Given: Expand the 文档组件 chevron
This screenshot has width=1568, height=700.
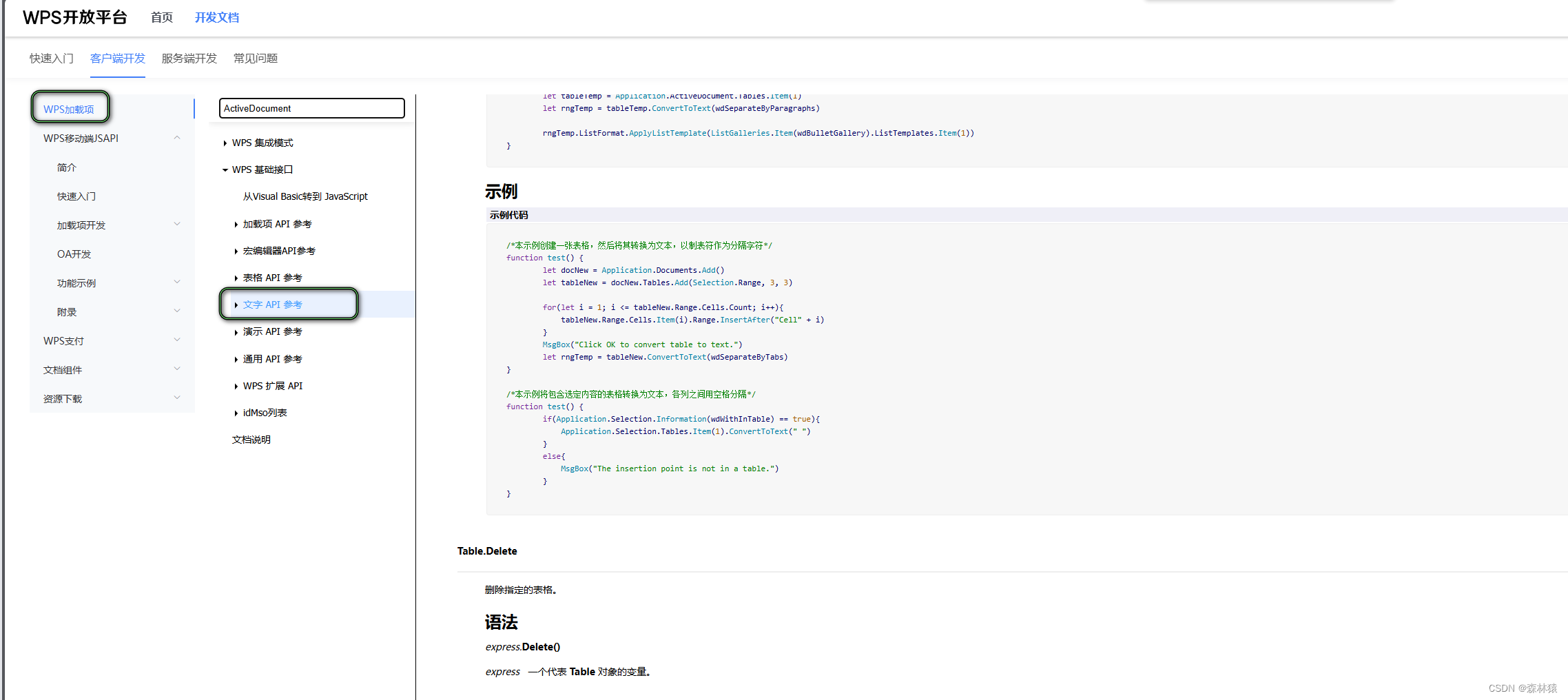Looking at the screenshot, I should coord(177,369).
